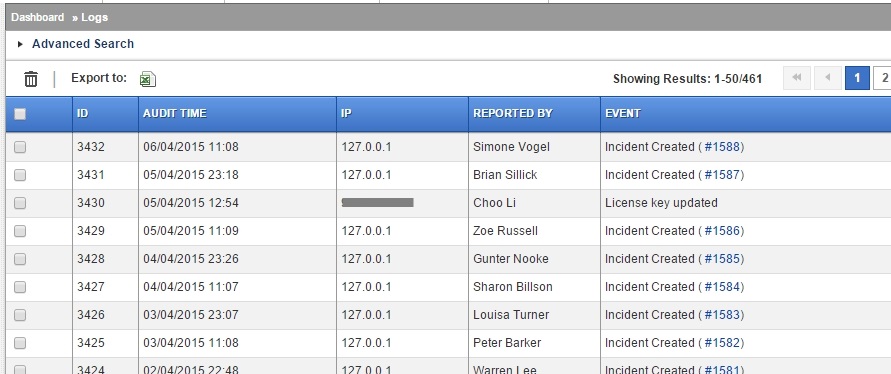Open incident link #1586
The width and height of the screenshot is (891, 374).
click(722, 231)
